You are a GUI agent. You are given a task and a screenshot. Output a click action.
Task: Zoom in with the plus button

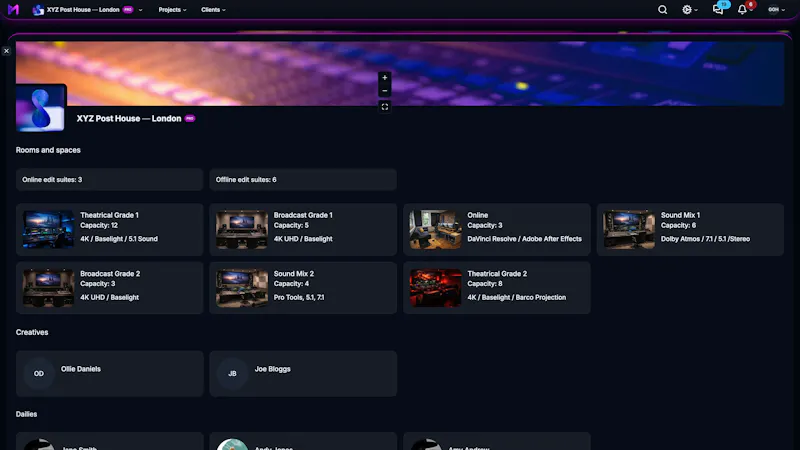(x=385, y=78)
